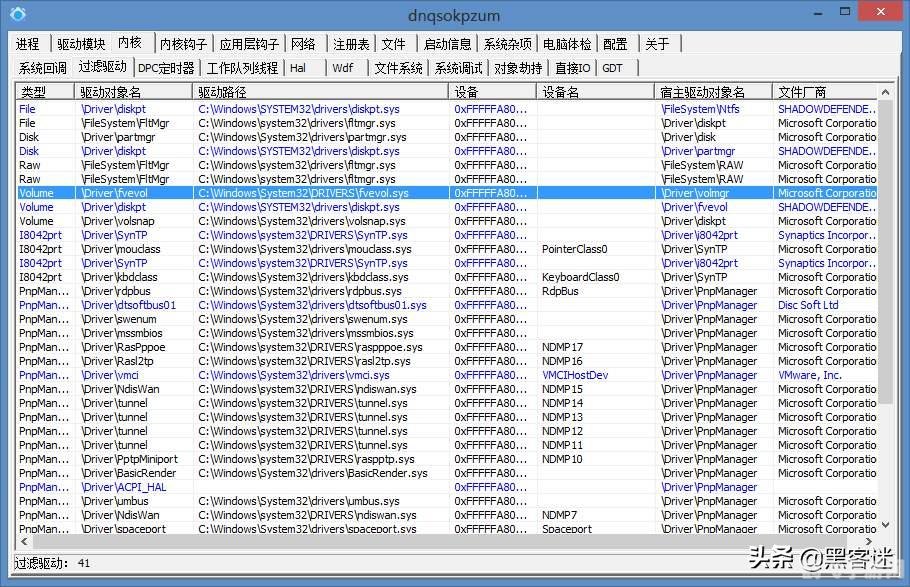Select the \Driver\ACPI_HAL row
Image resolution: width=910 pixels, height=587 pixels.
click(447, 487)
